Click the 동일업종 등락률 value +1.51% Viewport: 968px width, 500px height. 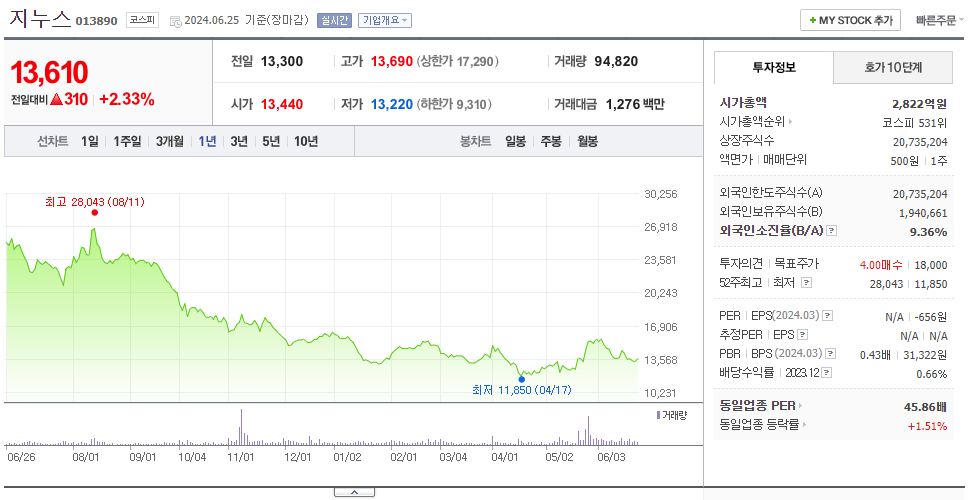point(927,425)
